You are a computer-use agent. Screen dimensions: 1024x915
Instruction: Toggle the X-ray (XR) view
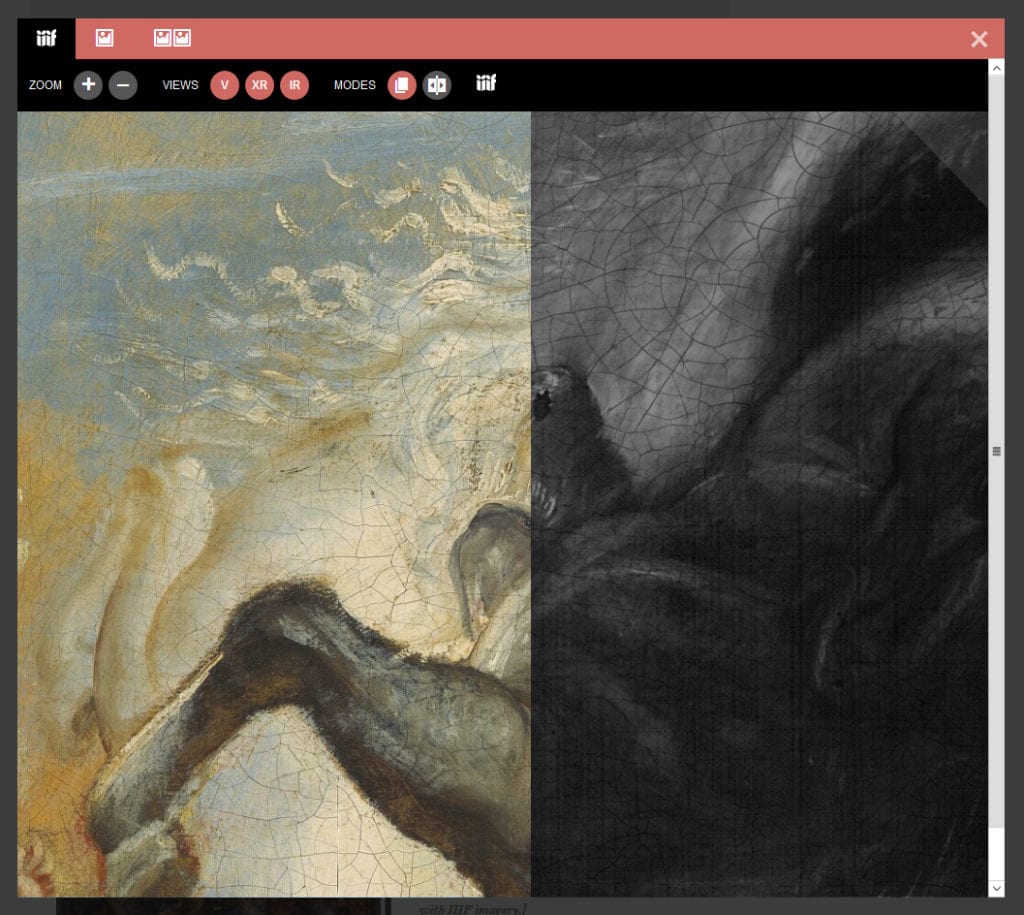(259, 85)
